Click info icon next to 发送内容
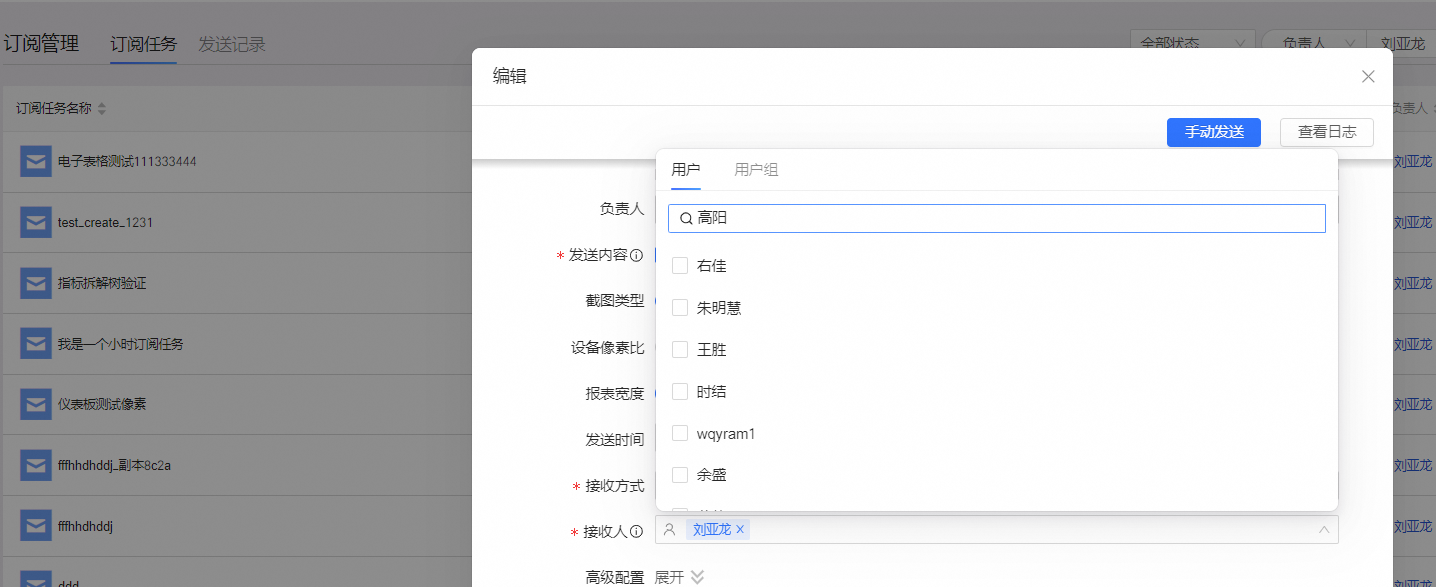 click(636, 256)
